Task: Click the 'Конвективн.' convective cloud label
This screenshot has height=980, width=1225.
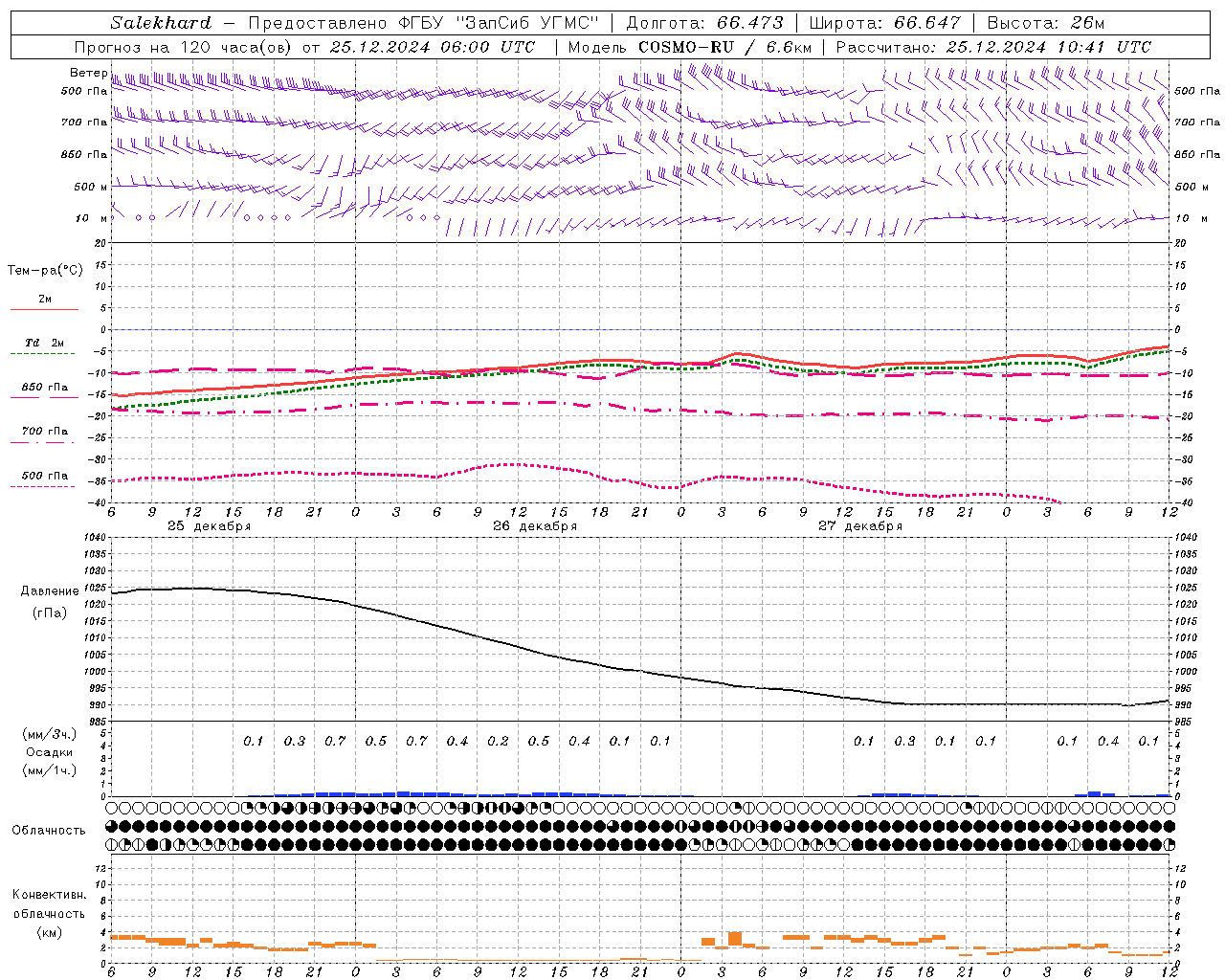Action: pyautogui.click(x=49, y=895)
